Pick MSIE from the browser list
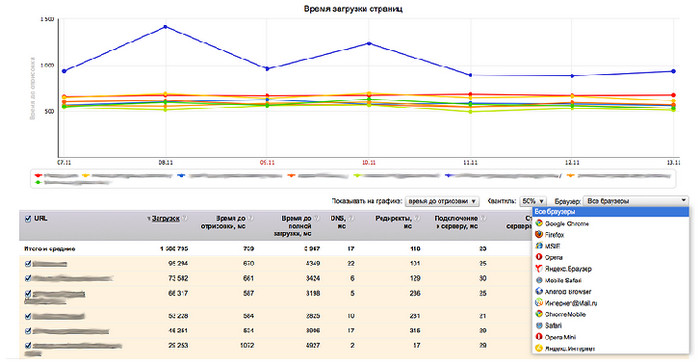The height and width of the screenshot is (364, 700). (x=552, y=246)
